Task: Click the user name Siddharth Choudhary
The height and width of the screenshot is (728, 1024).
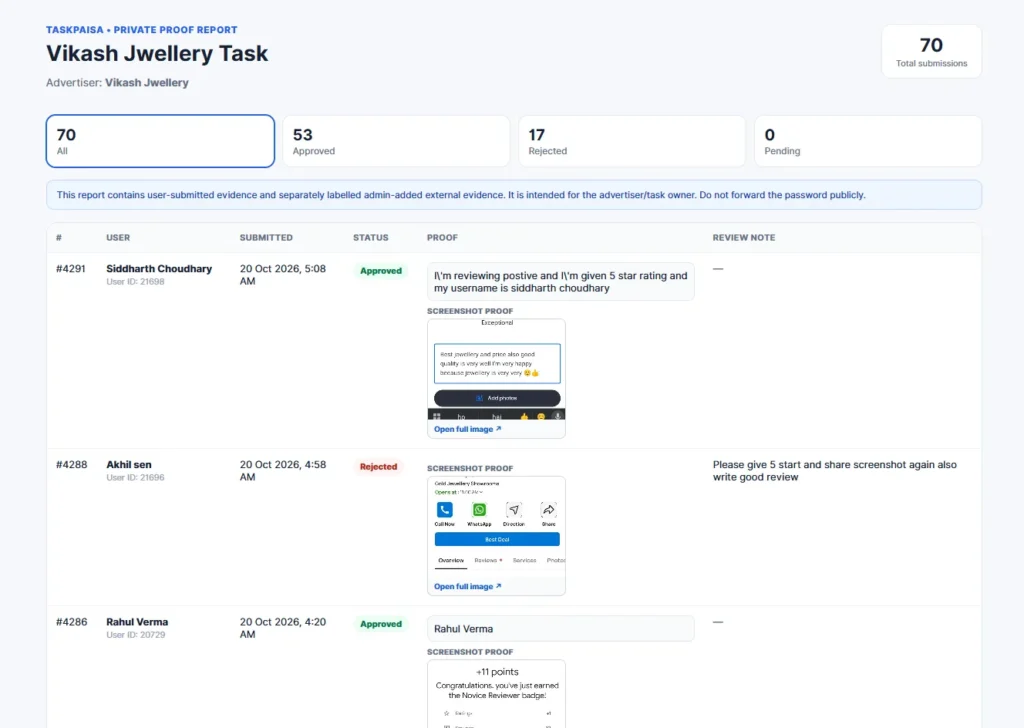Action: (159, 268)
